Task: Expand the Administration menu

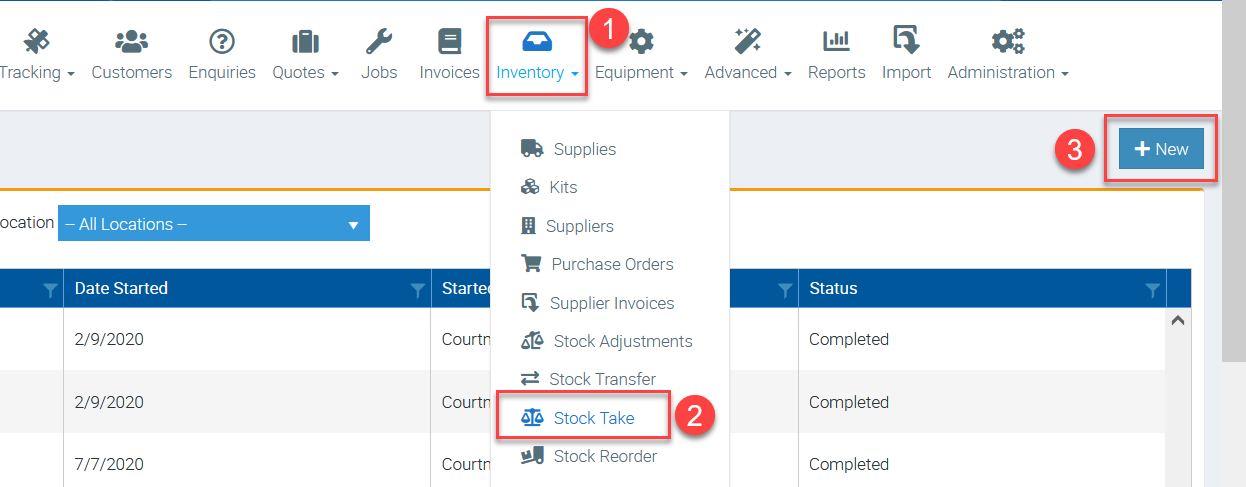Action: coord(1008,72)
